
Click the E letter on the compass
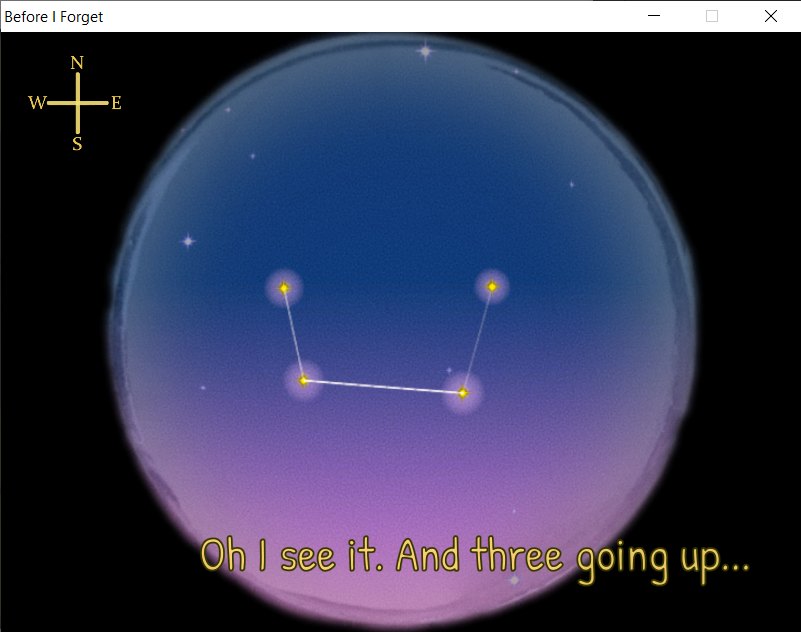point(116,103)
